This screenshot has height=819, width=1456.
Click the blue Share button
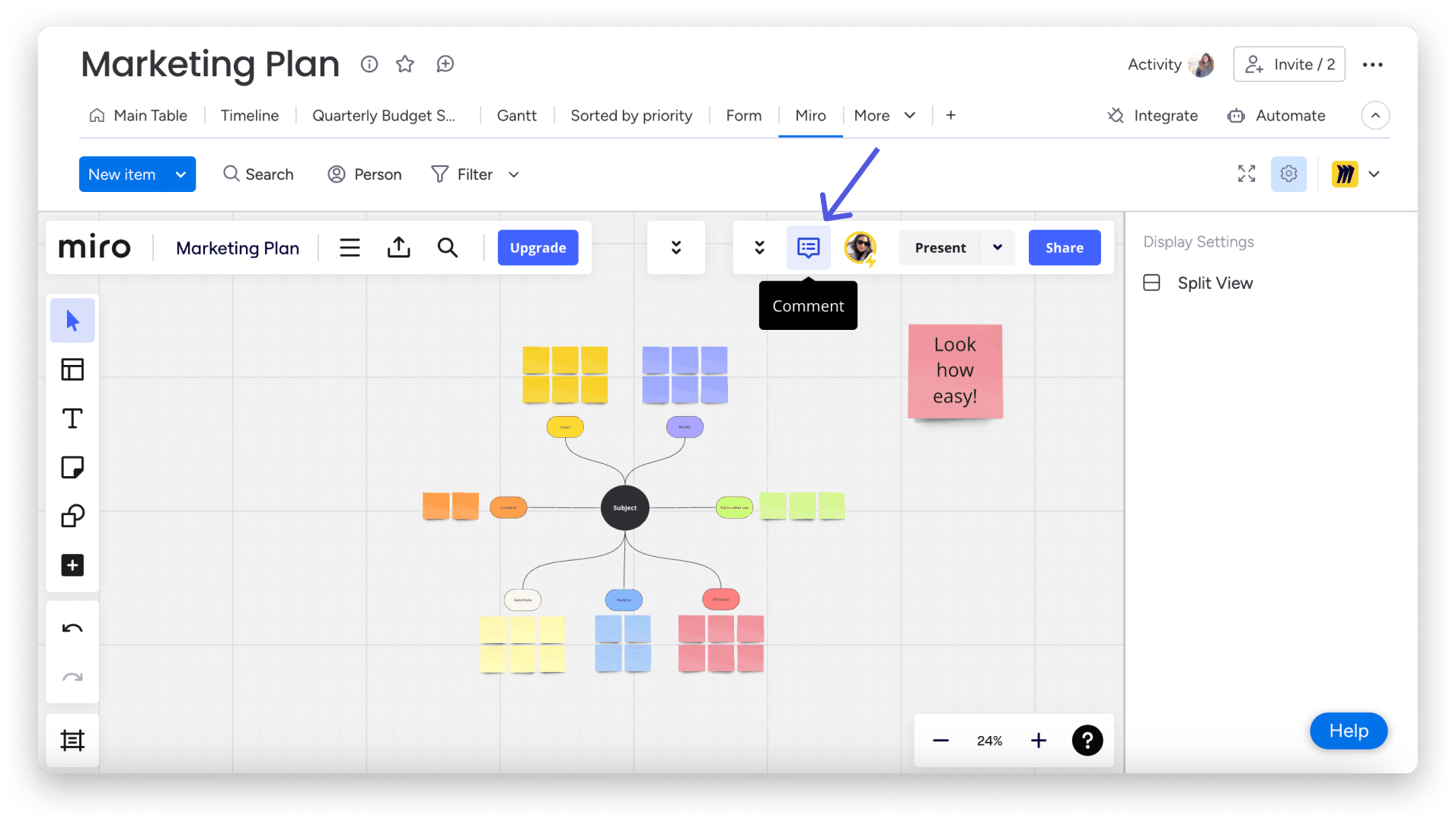pos(1064,248)
